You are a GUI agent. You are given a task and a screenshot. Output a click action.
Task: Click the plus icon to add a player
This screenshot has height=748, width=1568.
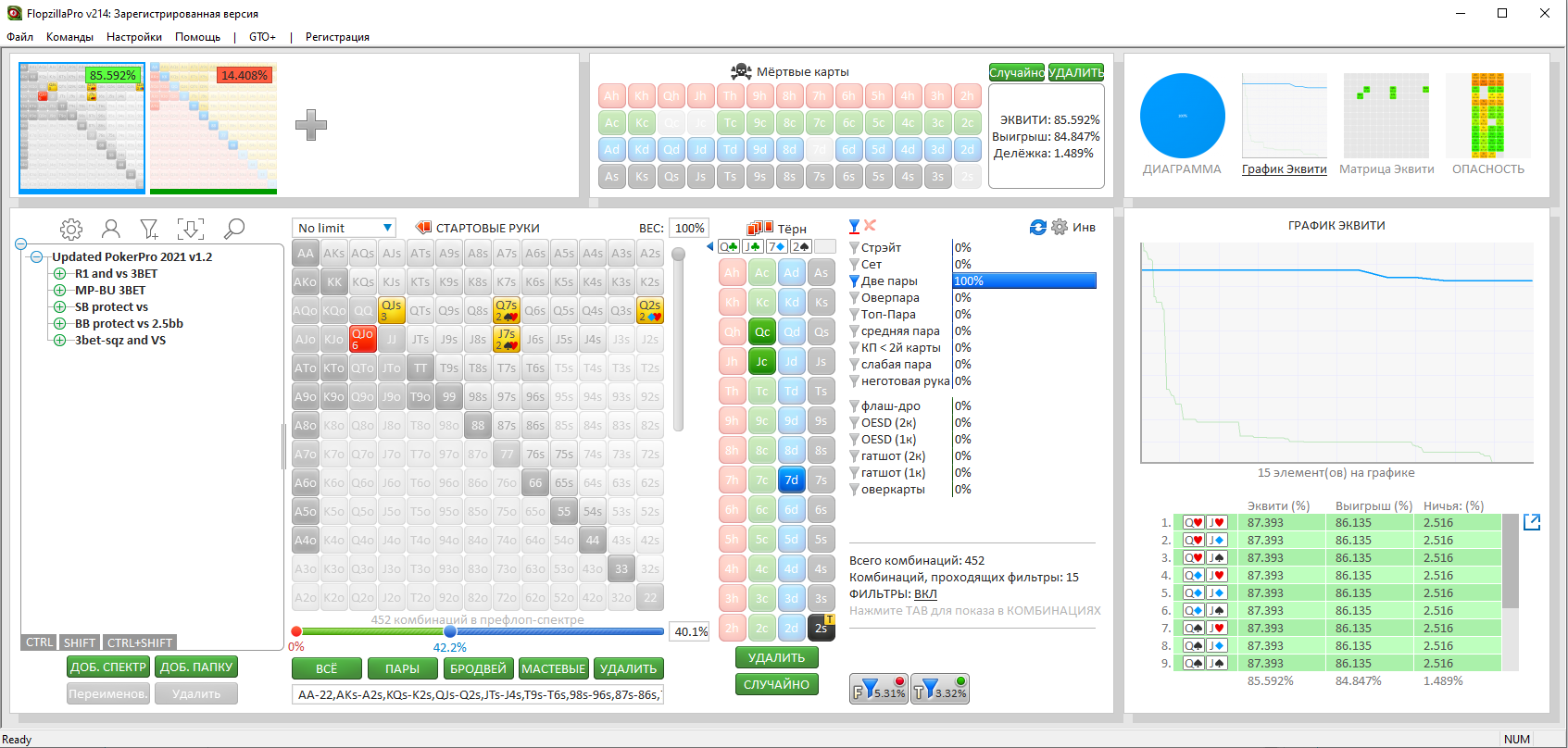pyautogui.click(x=311, y=125)
